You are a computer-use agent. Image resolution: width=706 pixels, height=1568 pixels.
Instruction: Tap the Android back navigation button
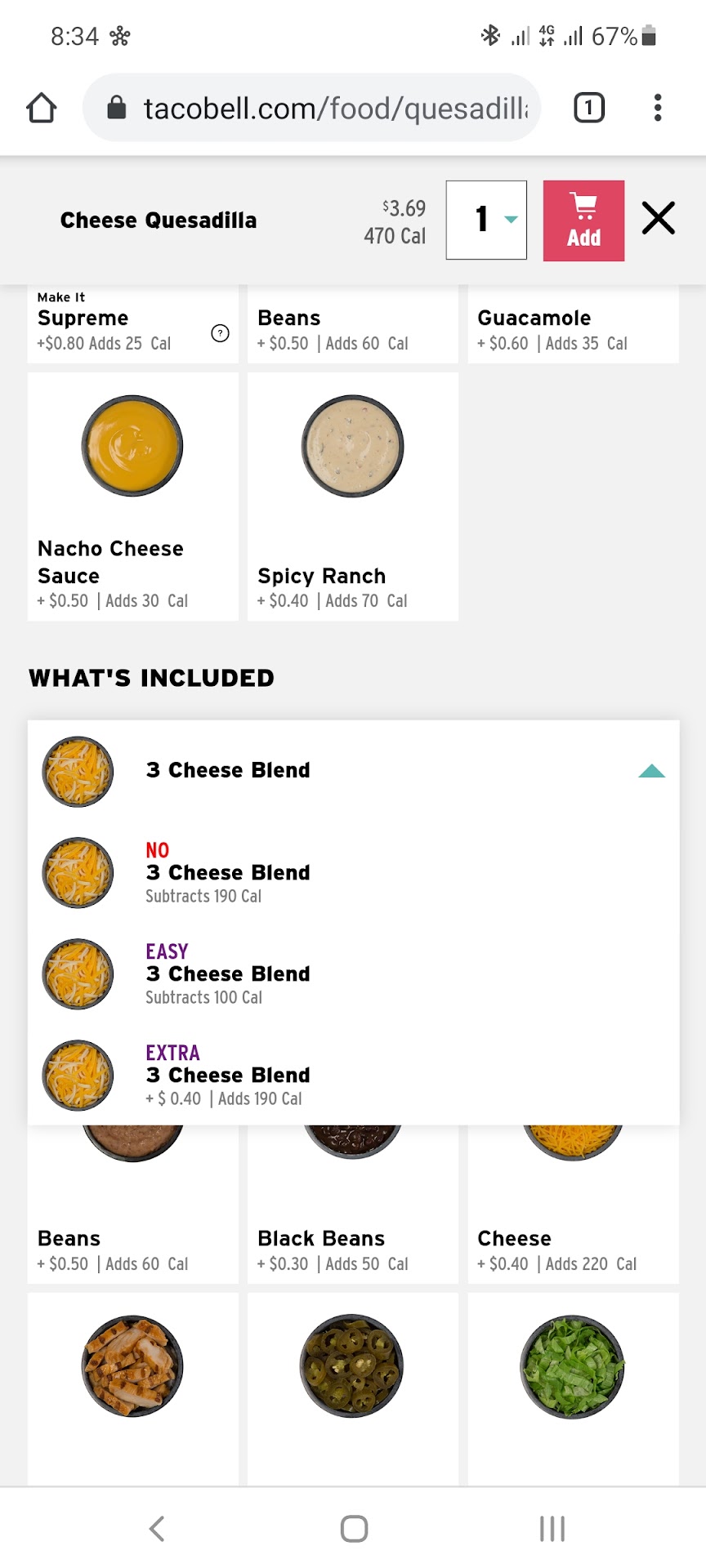(x=157, y=1528)
